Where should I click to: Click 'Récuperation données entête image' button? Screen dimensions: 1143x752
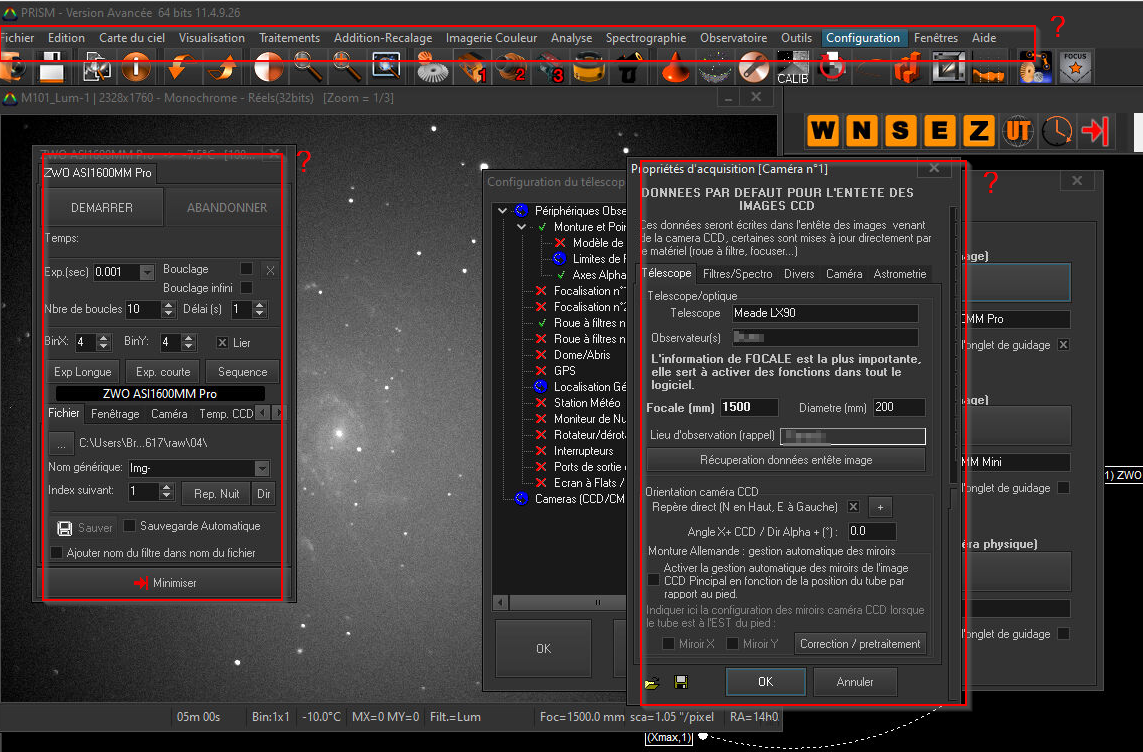pyautogui.click(x=786, y=460)
